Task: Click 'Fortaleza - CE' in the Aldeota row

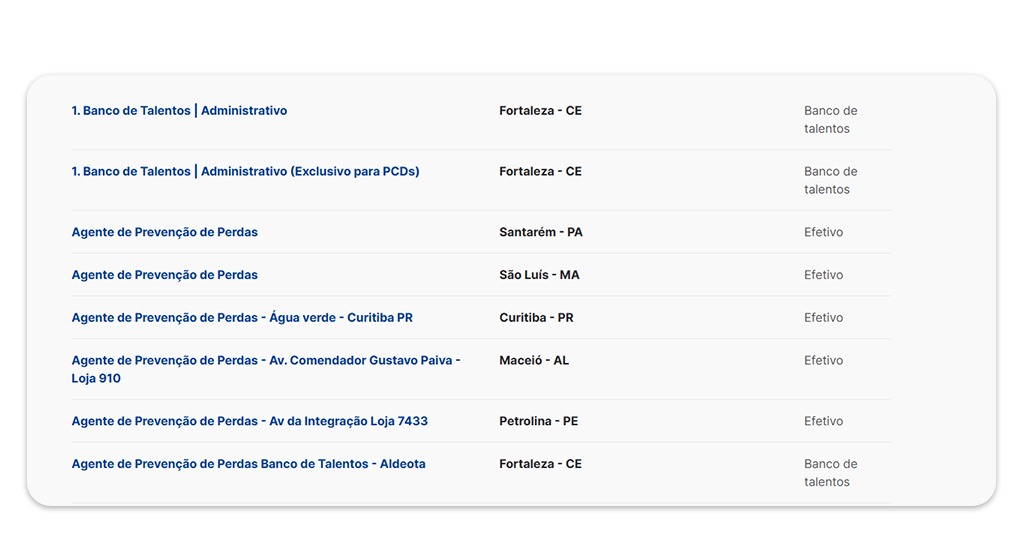Action: pyautogui.click(x=540, y=464)
